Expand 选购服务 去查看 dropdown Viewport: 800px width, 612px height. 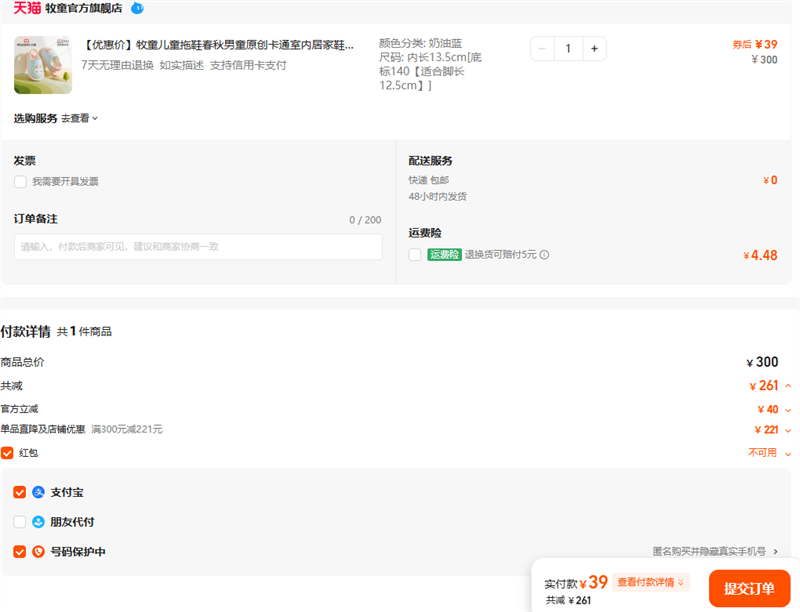80,118
